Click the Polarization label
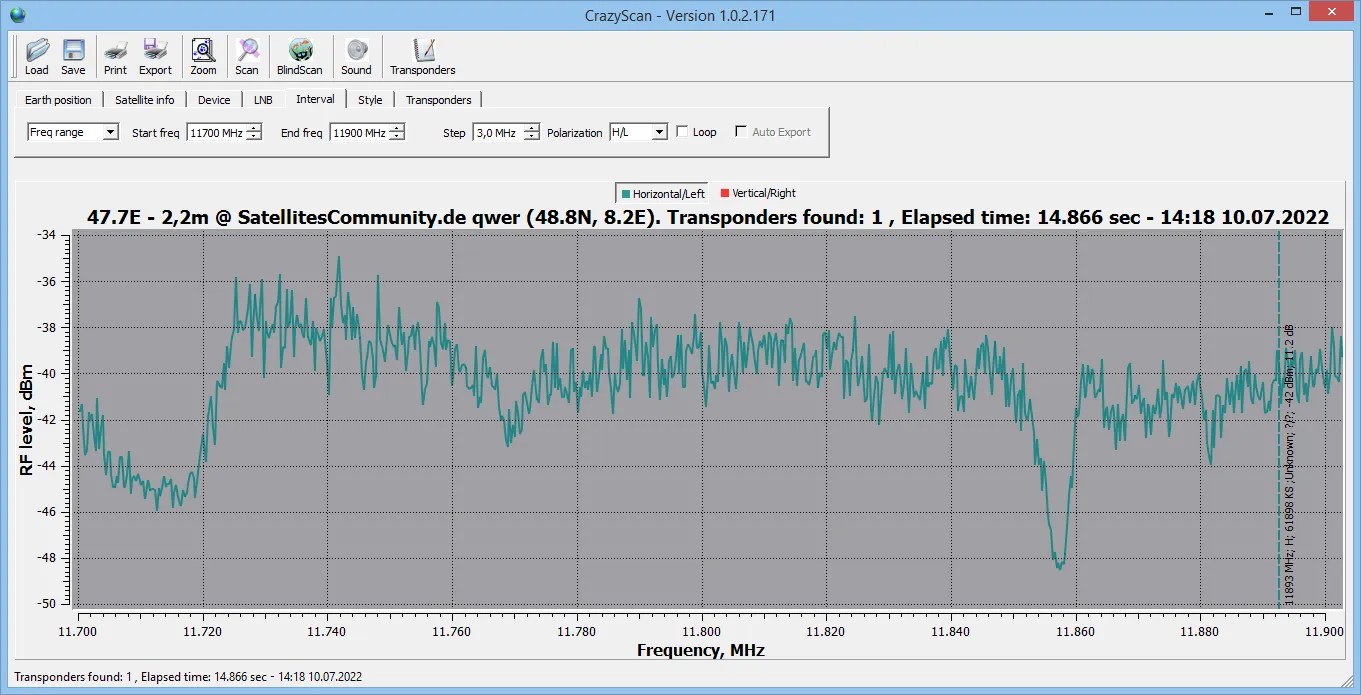 click(575, 132)
